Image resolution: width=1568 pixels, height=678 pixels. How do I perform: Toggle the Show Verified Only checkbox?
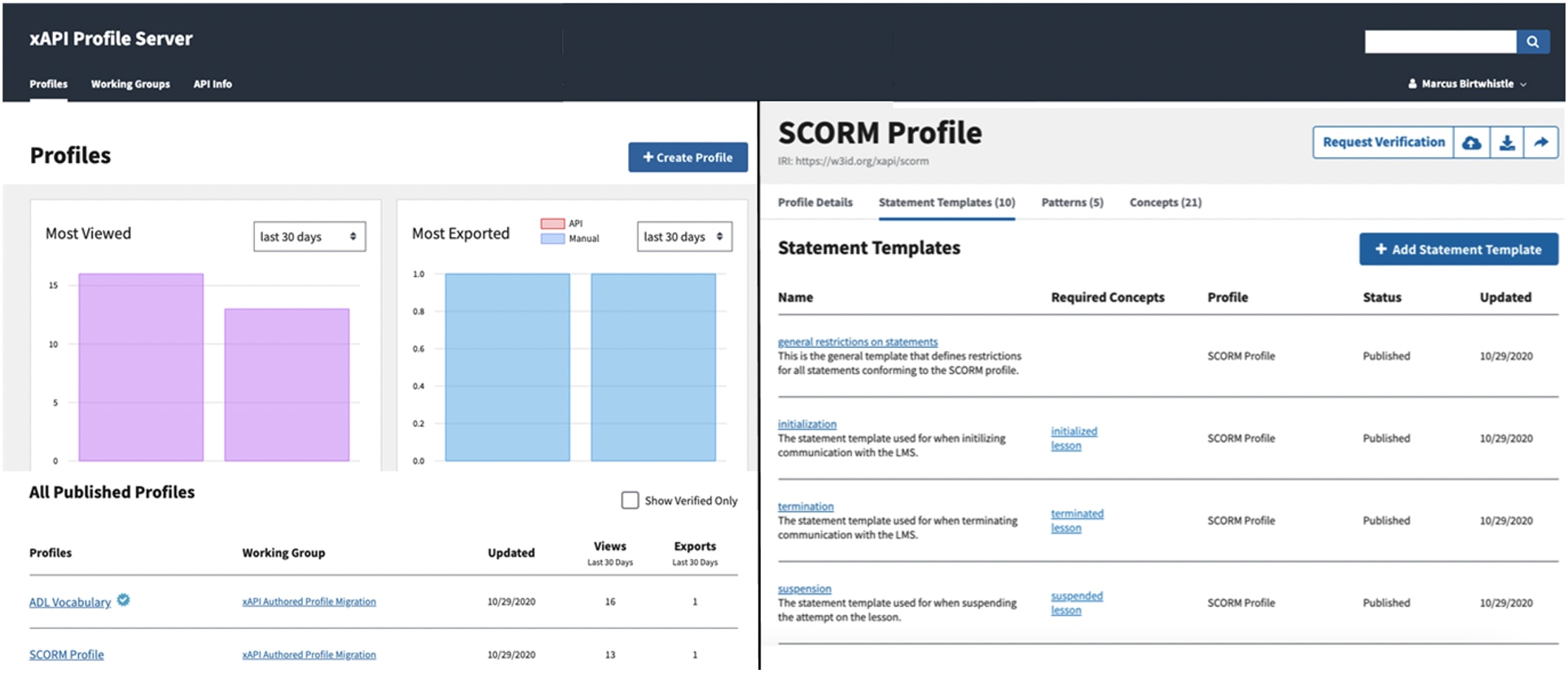(630, 500)
